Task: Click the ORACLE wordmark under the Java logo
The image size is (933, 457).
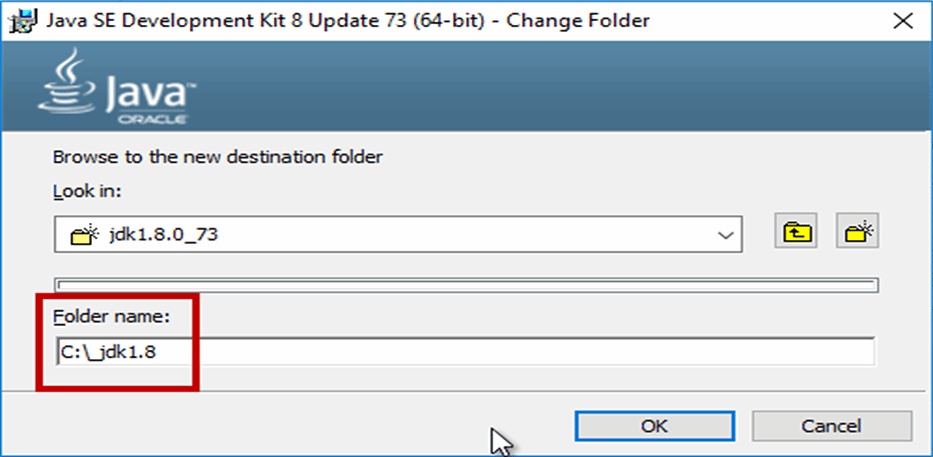Action: [153, 120]
